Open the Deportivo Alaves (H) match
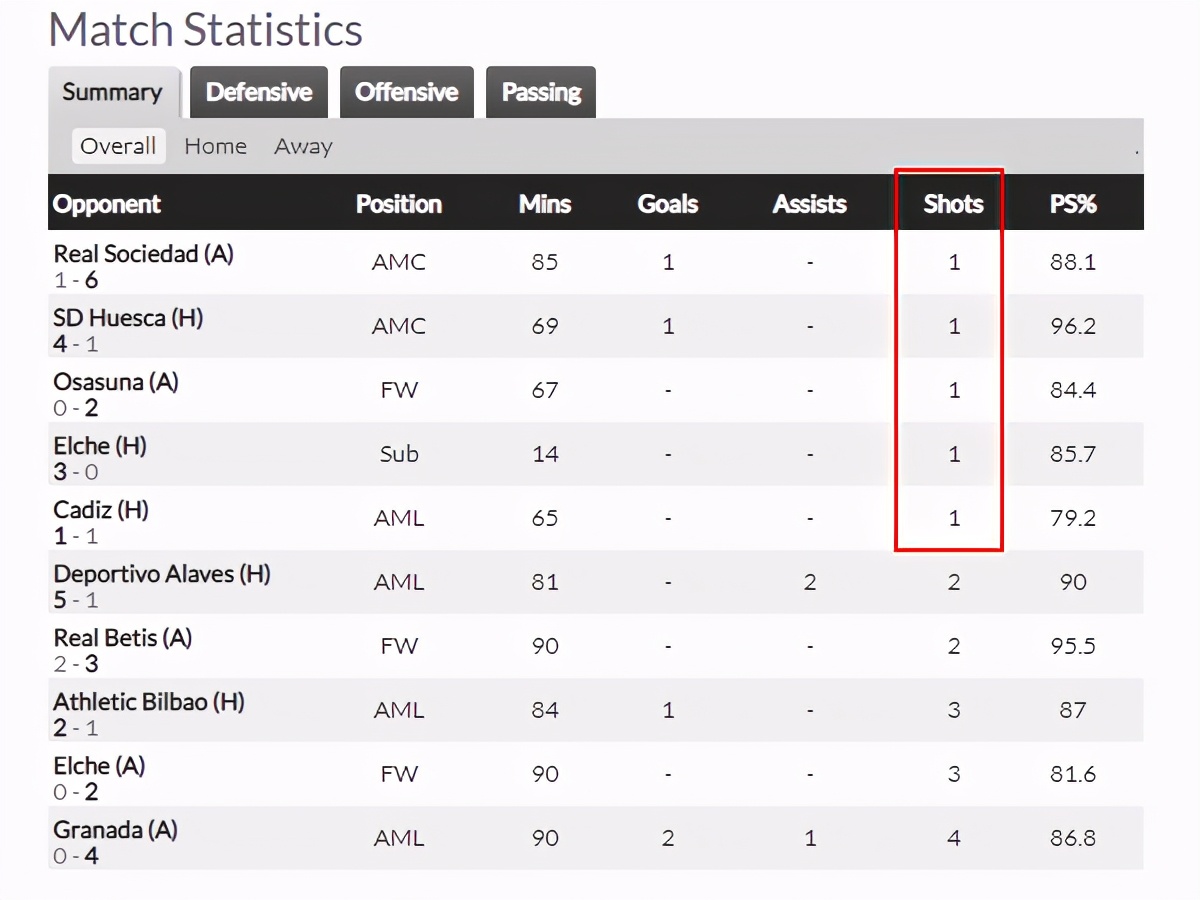1200x900 pixels. pos(162,574)
